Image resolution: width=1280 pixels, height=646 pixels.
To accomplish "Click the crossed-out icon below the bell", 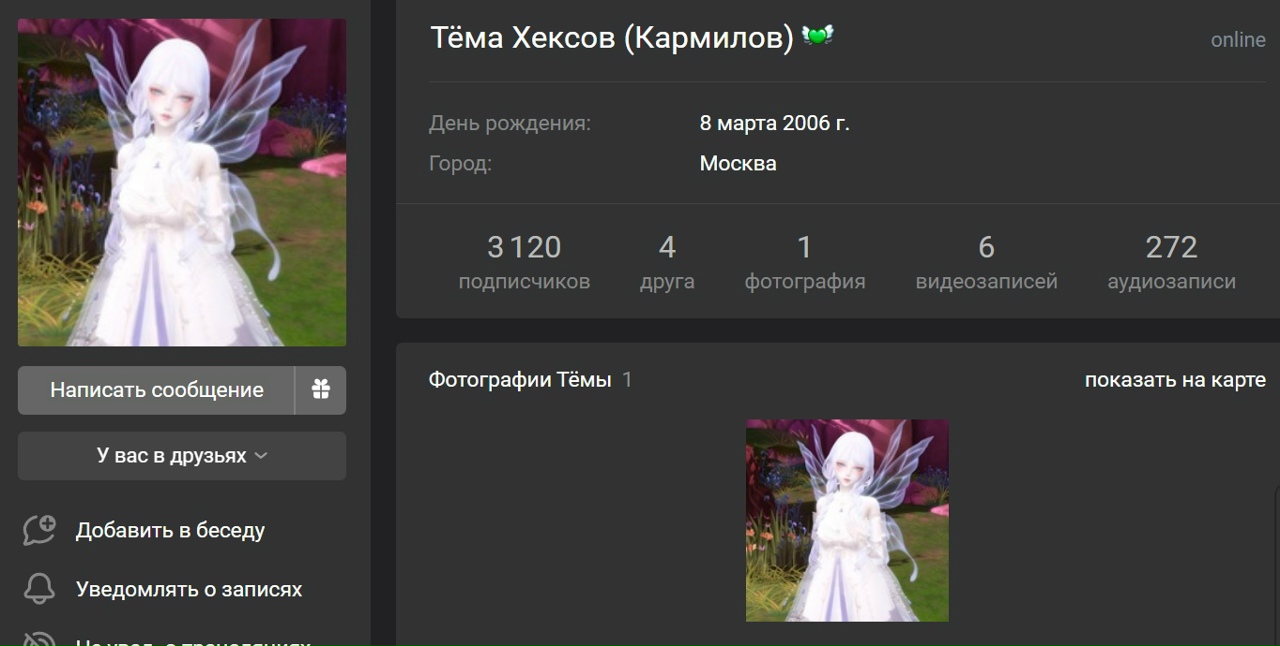I will click(40, 638).
